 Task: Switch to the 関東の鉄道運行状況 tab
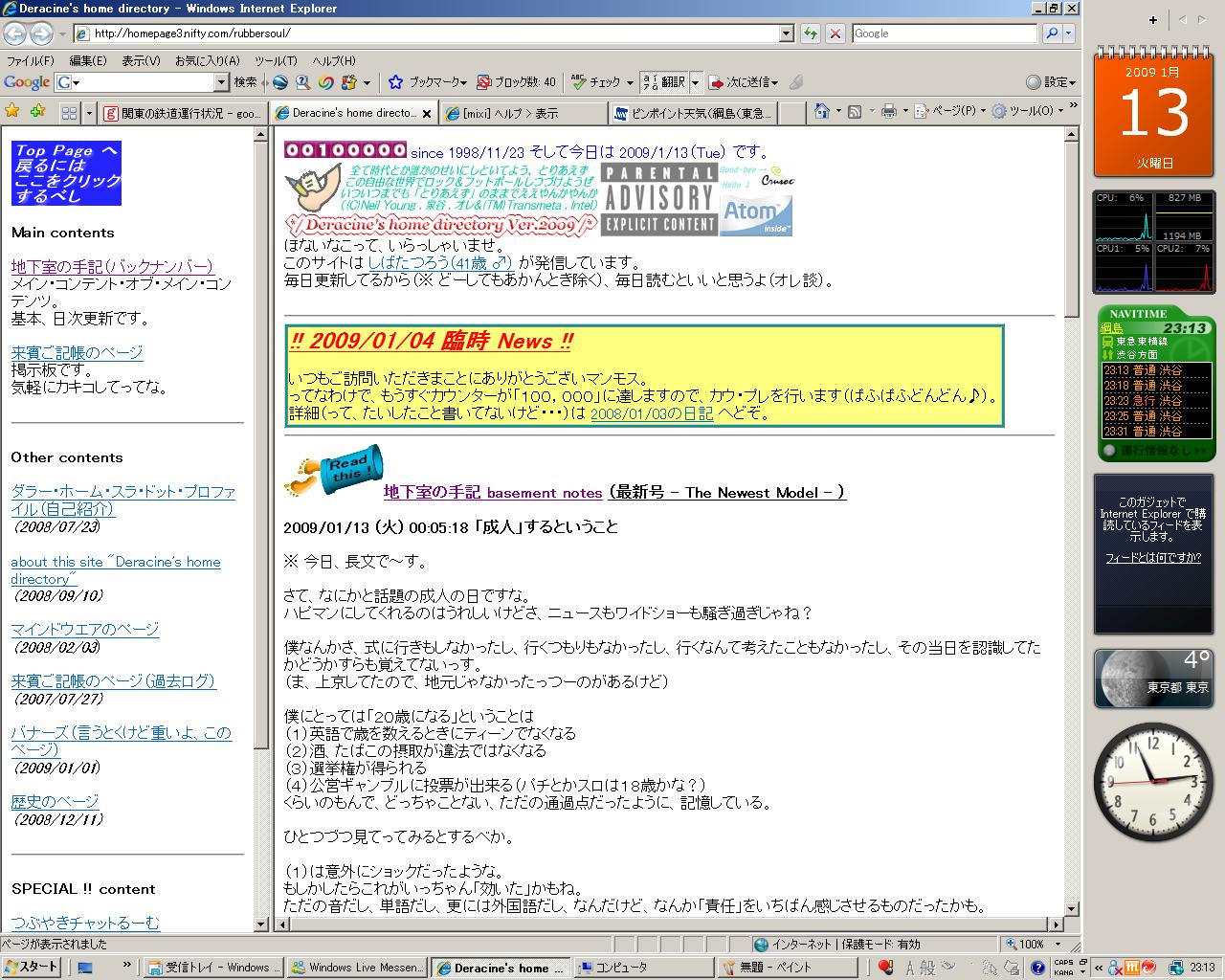click(x=184, y=113)
